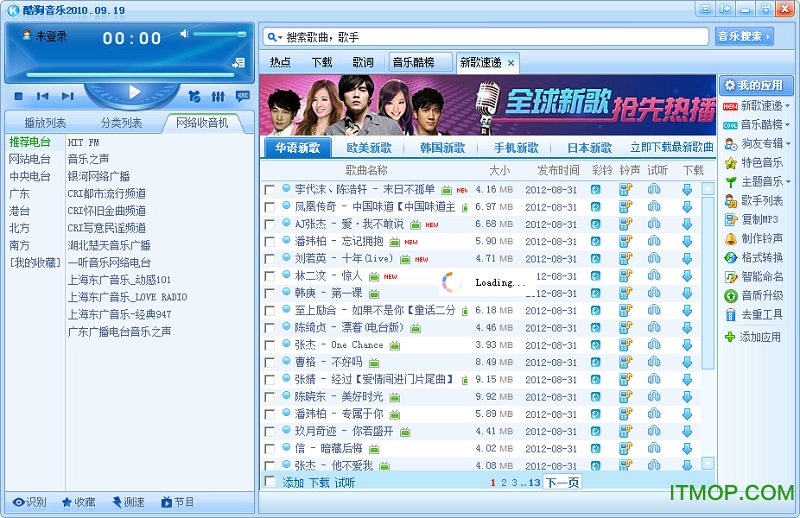Expand the 新歌速递 sidebar dropdown arrow
Image resolution: width=800 pixels, height=518 pixels.
(788, 106)
